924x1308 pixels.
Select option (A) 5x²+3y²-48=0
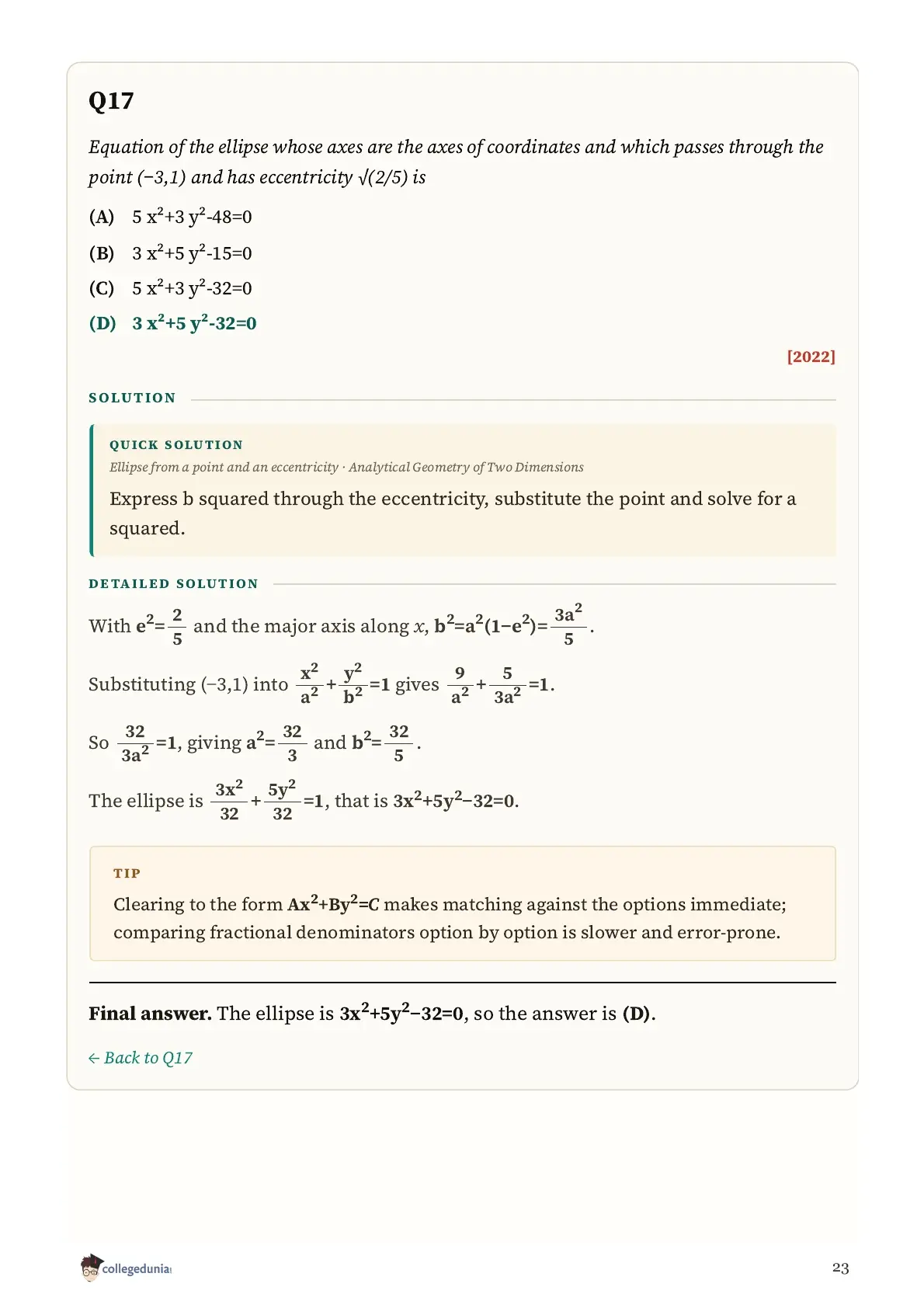(x=171, y=216)
